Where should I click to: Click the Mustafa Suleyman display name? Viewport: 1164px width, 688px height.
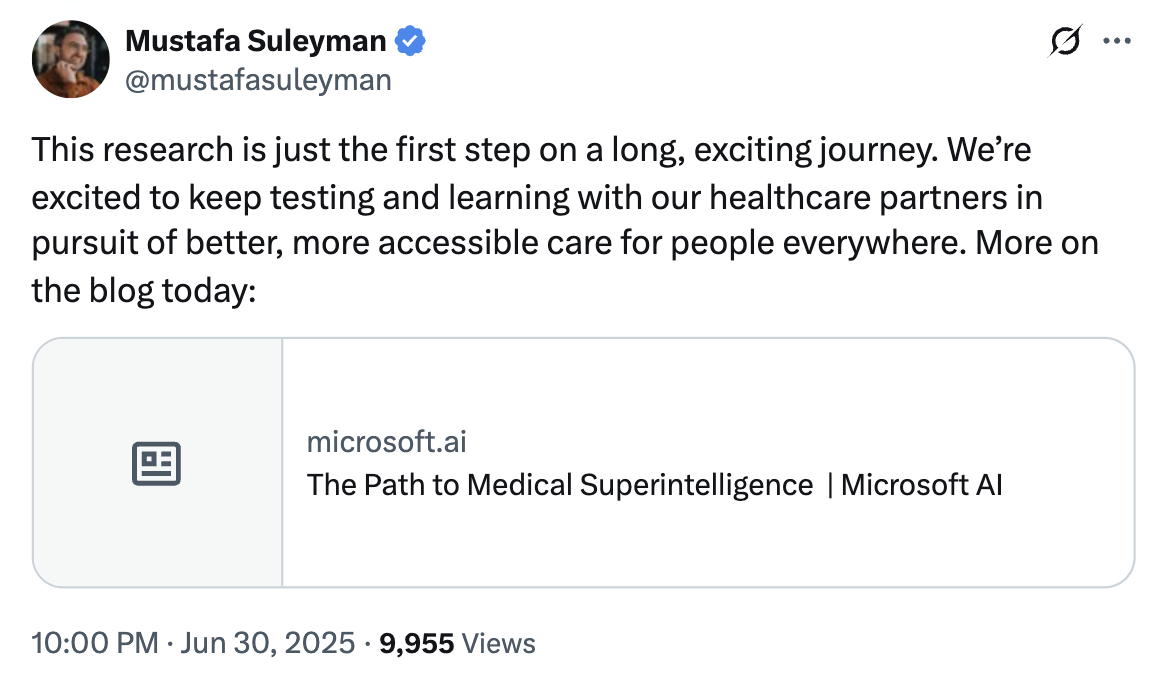[255, 41]
